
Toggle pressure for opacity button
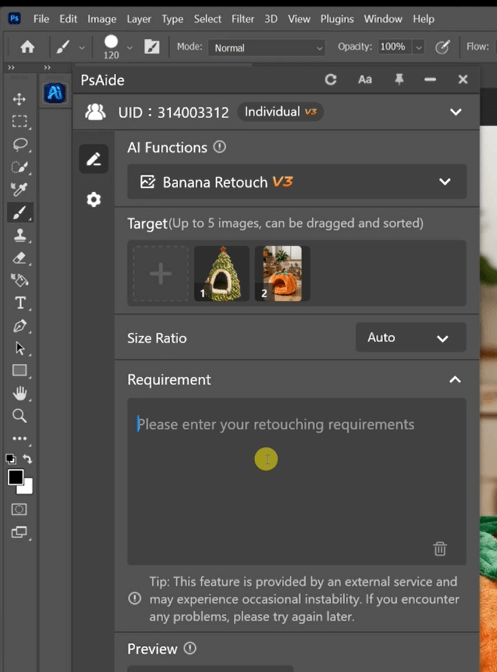(442, 47)
